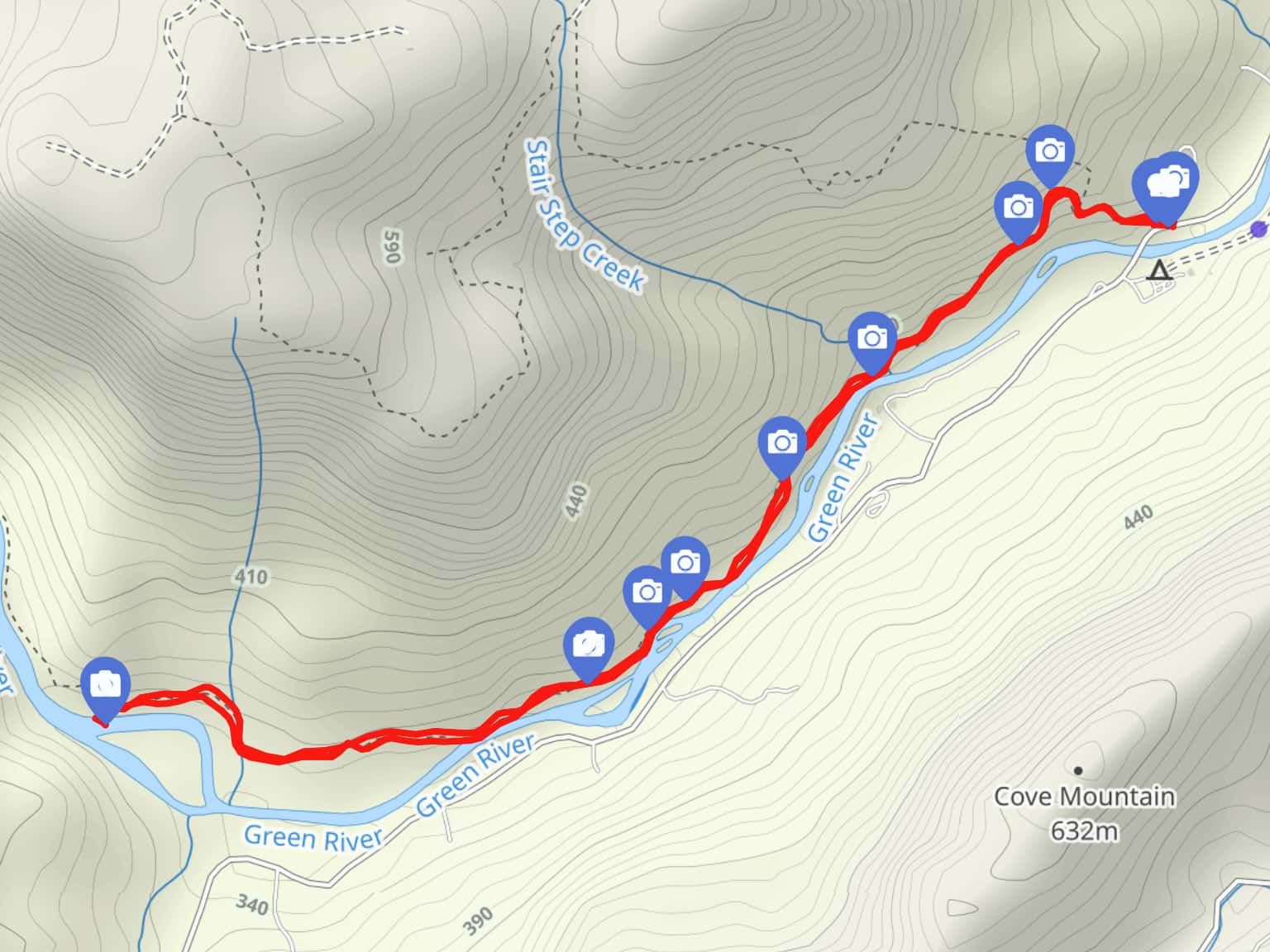Click the Stair Step Creek label
Viewport: 1270px width, 952px height.
[584, 215]
